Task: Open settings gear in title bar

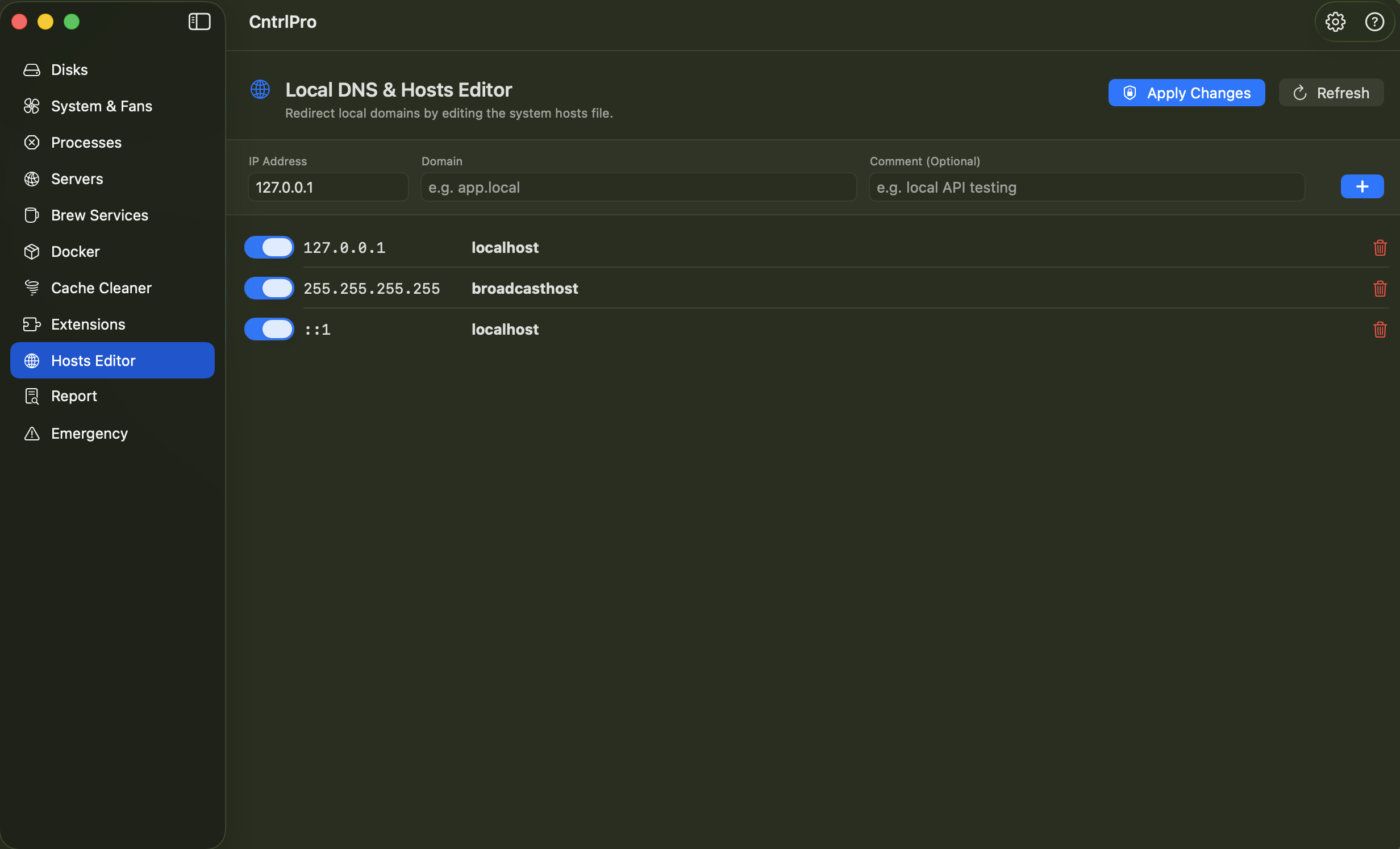Action: pyautogui.click(x=1335, y=22)
